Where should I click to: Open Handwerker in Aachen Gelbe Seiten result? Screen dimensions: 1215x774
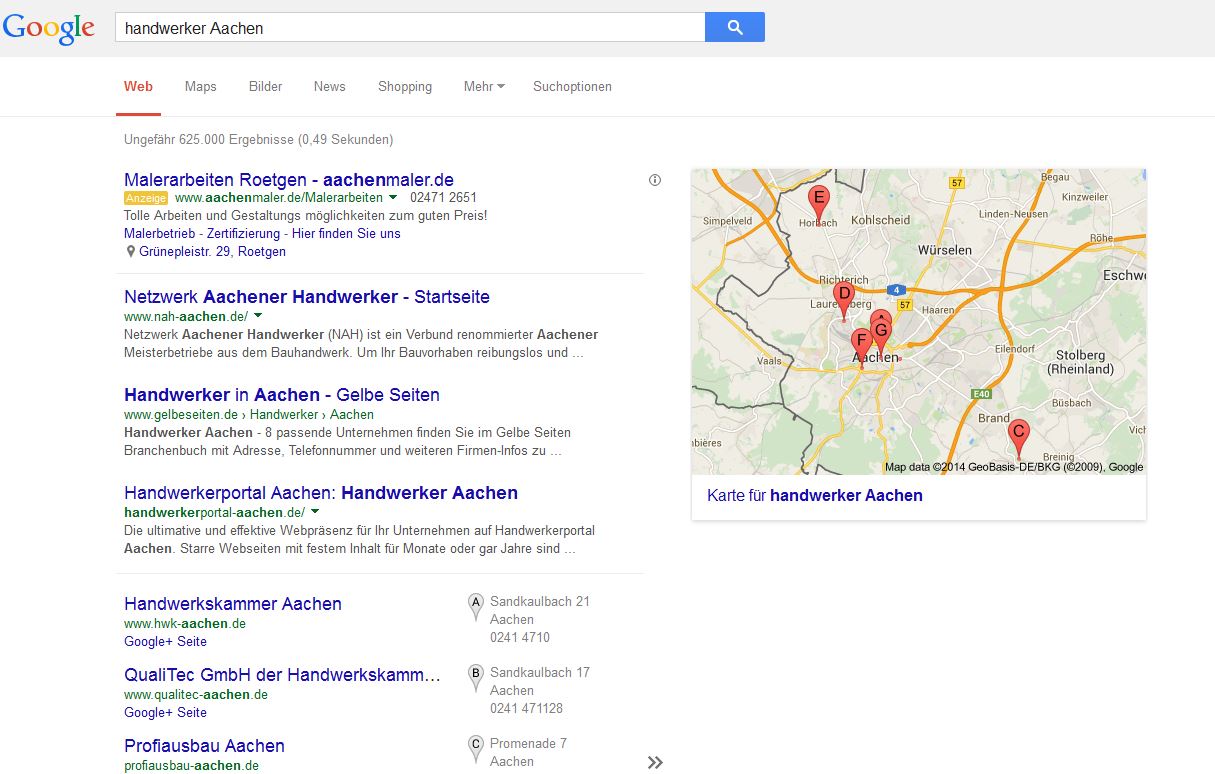coord(282,395)
